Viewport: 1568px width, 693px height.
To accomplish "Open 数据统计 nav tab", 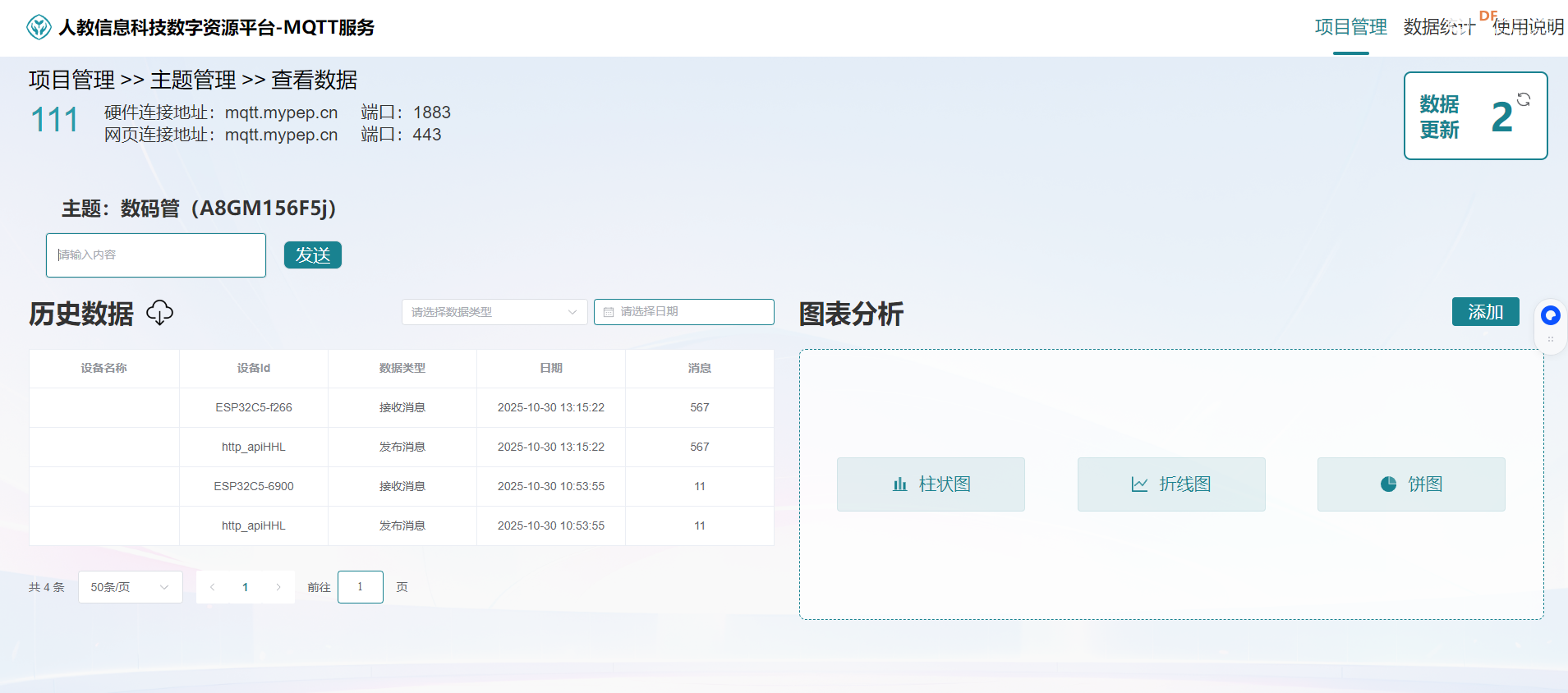I will click(1439, 27).
